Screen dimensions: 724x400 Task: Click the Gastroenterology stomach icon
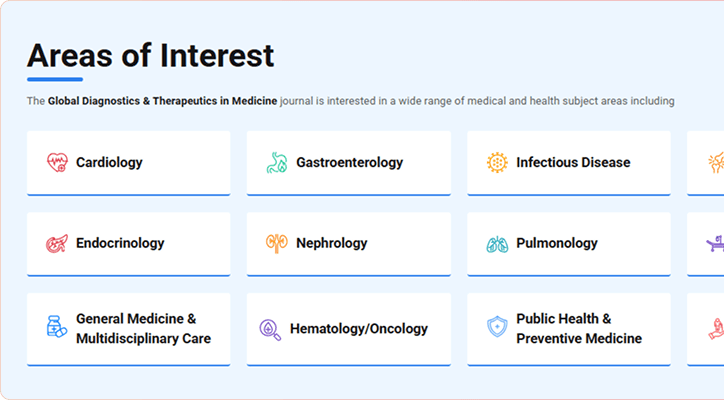(x=277, y=162)
